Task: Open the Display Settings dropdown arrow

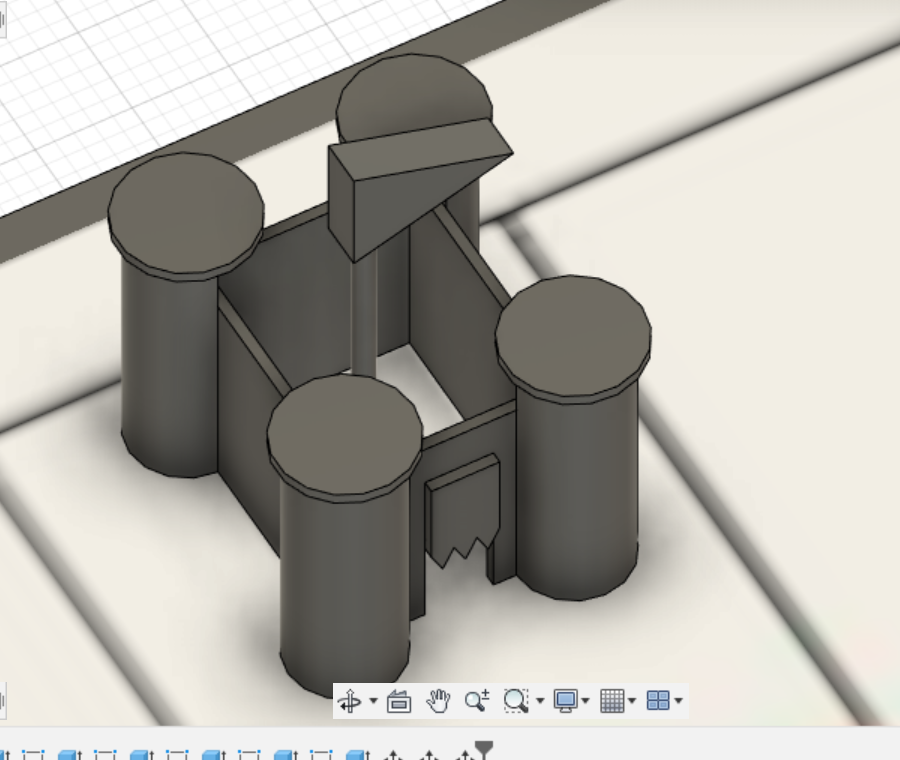Action: tap(584, 700)
